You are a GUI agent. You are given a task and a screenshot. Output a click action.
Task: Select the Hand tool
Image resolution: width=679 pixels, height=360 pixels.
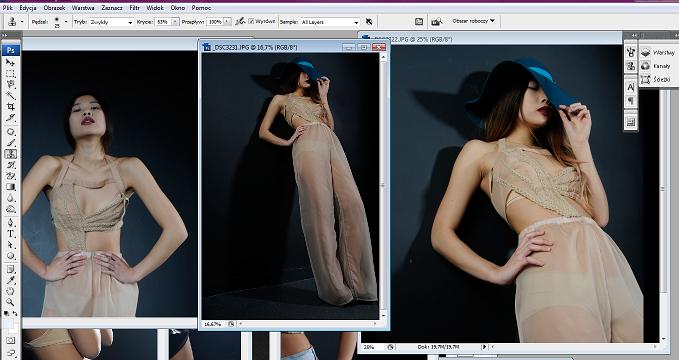click(x=10, y=291)
